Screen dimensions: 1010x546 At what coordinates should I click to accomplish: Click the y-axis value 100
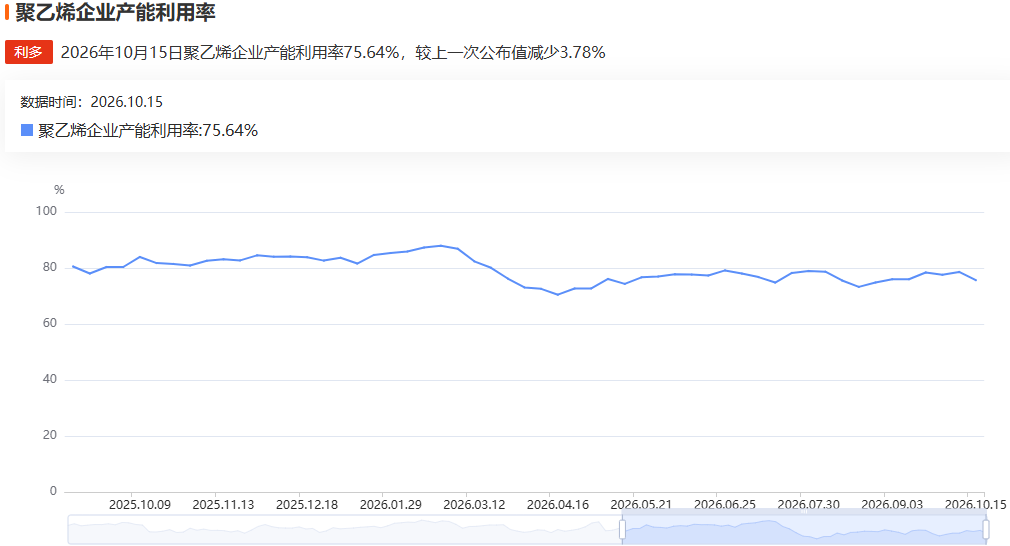coord(46,211)
